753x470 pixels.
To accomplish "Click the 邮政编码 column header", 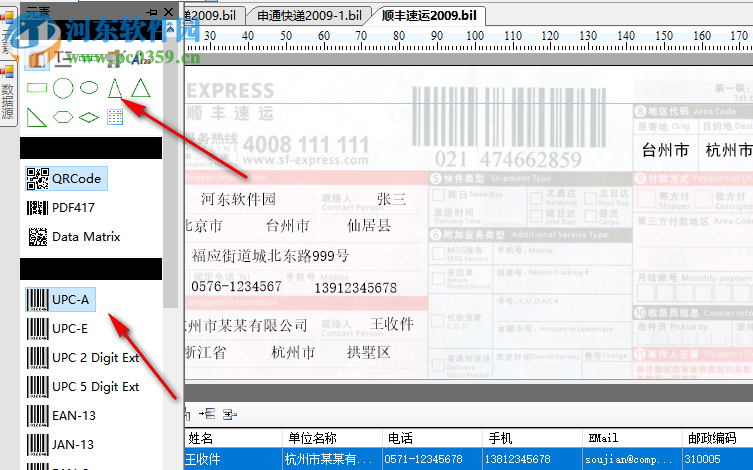I will (x=717, y=438).
